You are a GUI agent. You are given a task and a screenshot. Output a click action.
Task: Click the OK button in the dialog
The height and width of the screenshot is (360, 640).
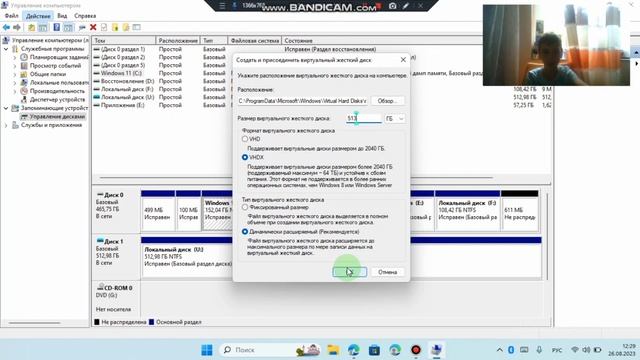(x=349, y=272)
